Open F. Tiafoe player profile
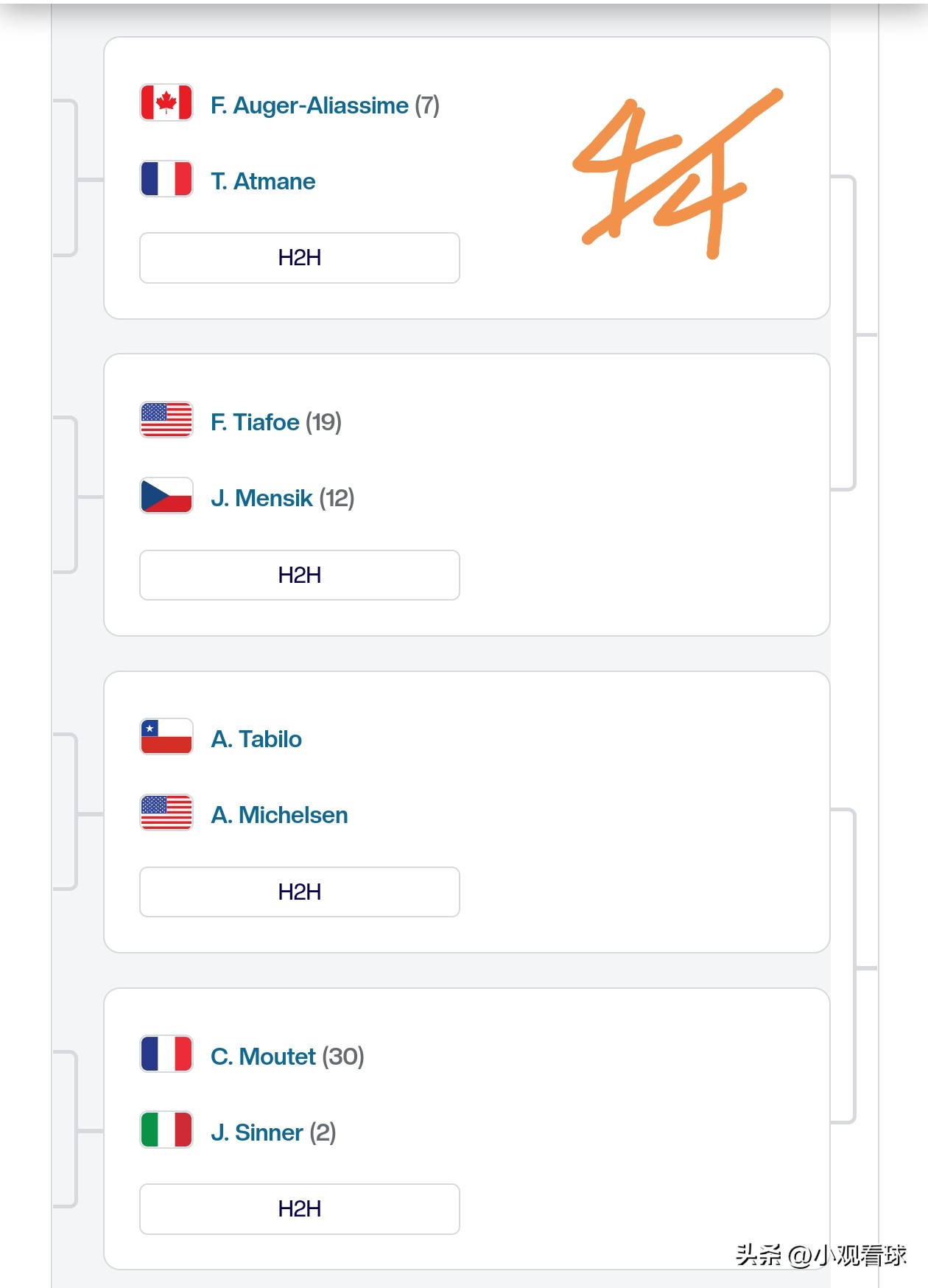The image size is (928, 1288). [255, 422]
